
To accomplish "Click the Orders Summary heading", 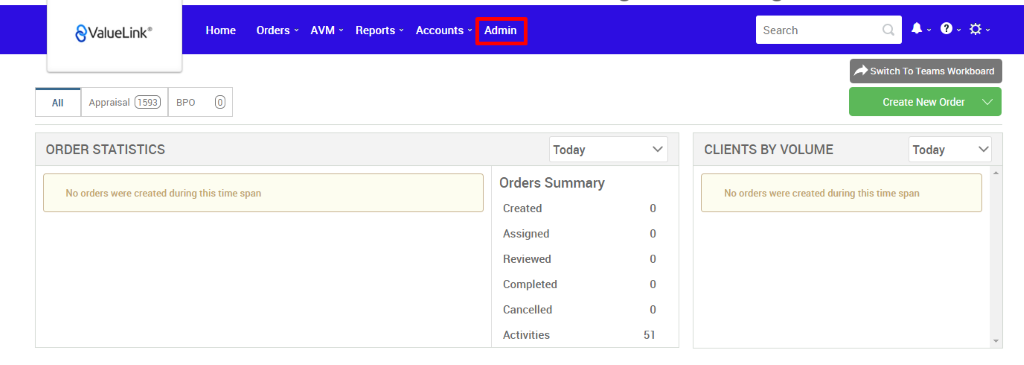I will pyautogui.click(x=552, y=183).
